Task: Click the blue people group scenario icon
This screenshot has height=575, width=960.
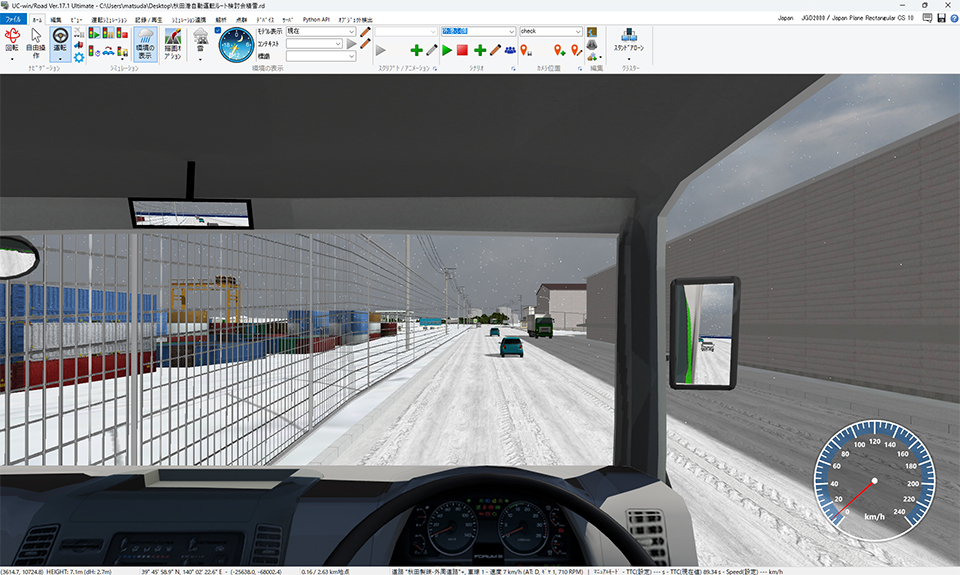Action: (x=510, y=50)
